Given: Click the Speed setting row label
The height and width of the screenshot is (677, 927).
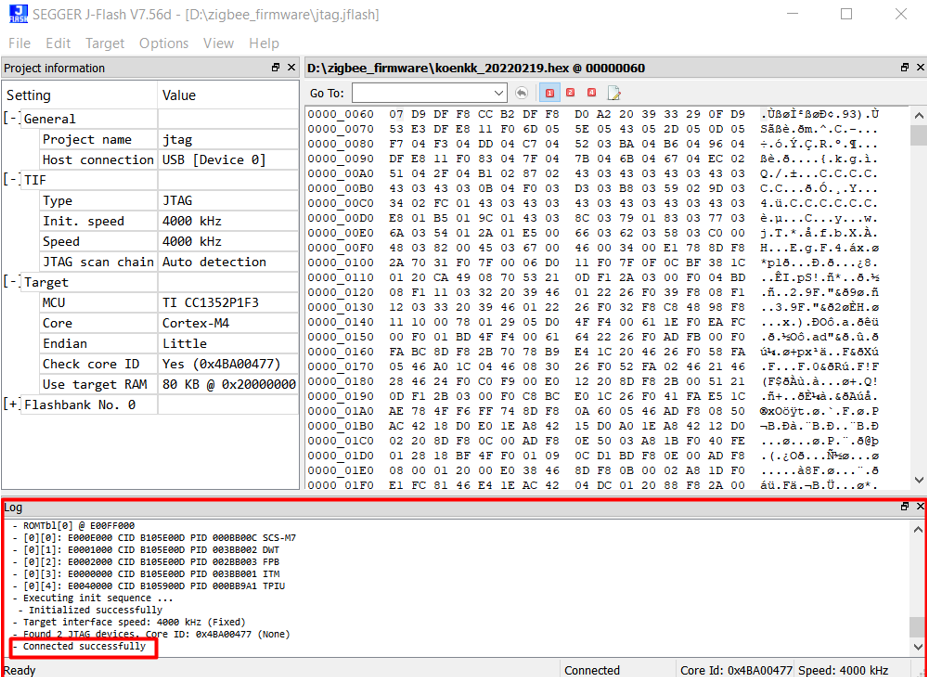Looking at the screenshot, I should (x=61, y=241).
